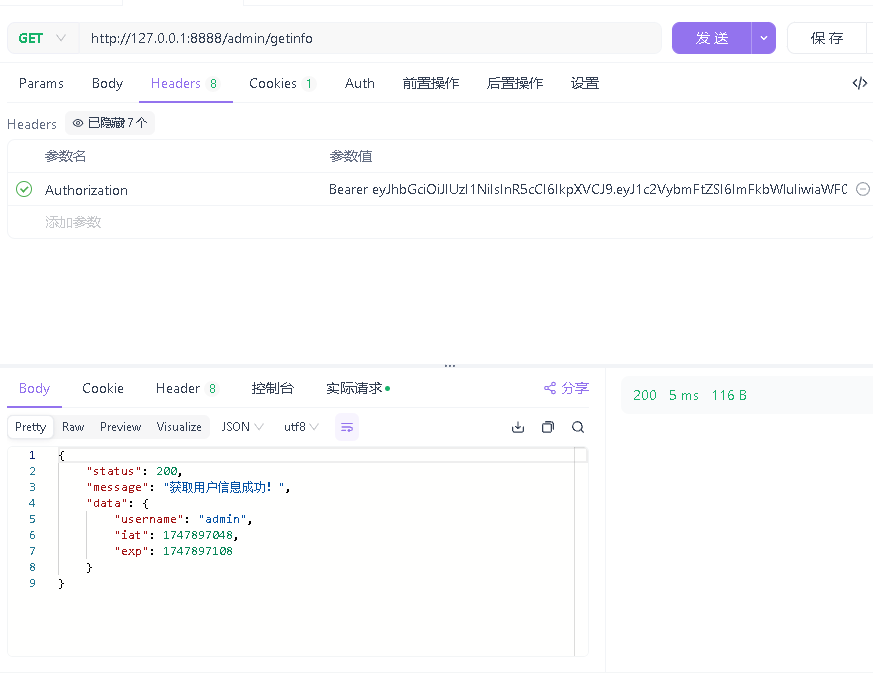Switch to the Cookies tab
Viewport: 873px width, 675px height.
tap(273, 83)
